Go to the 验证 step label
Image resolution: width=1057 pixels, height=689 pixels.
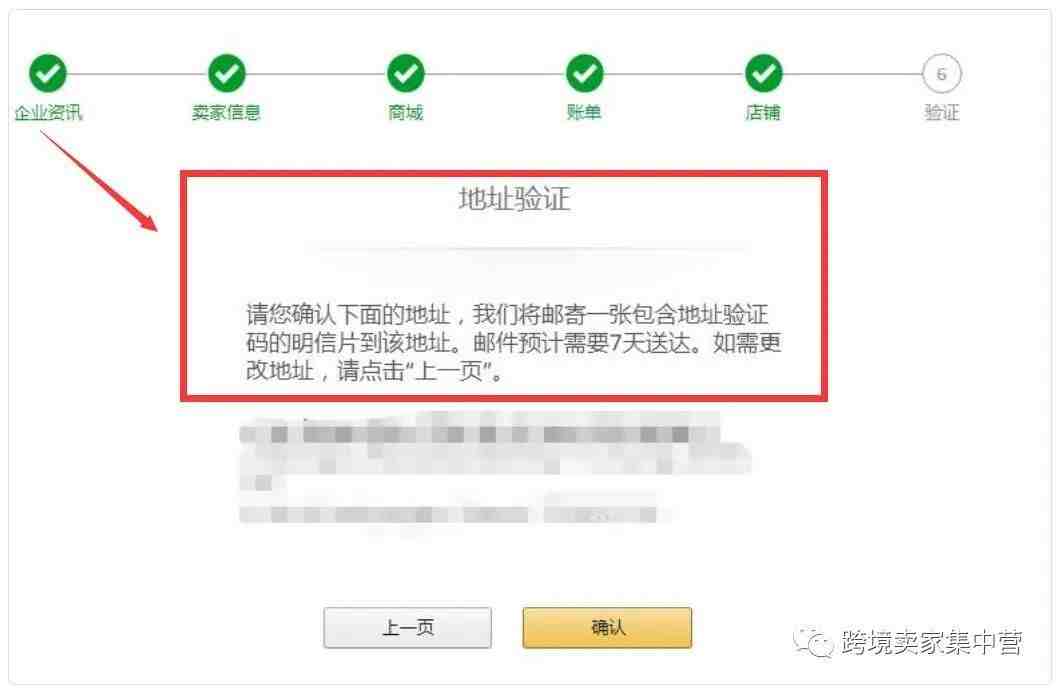coord(942,113)
